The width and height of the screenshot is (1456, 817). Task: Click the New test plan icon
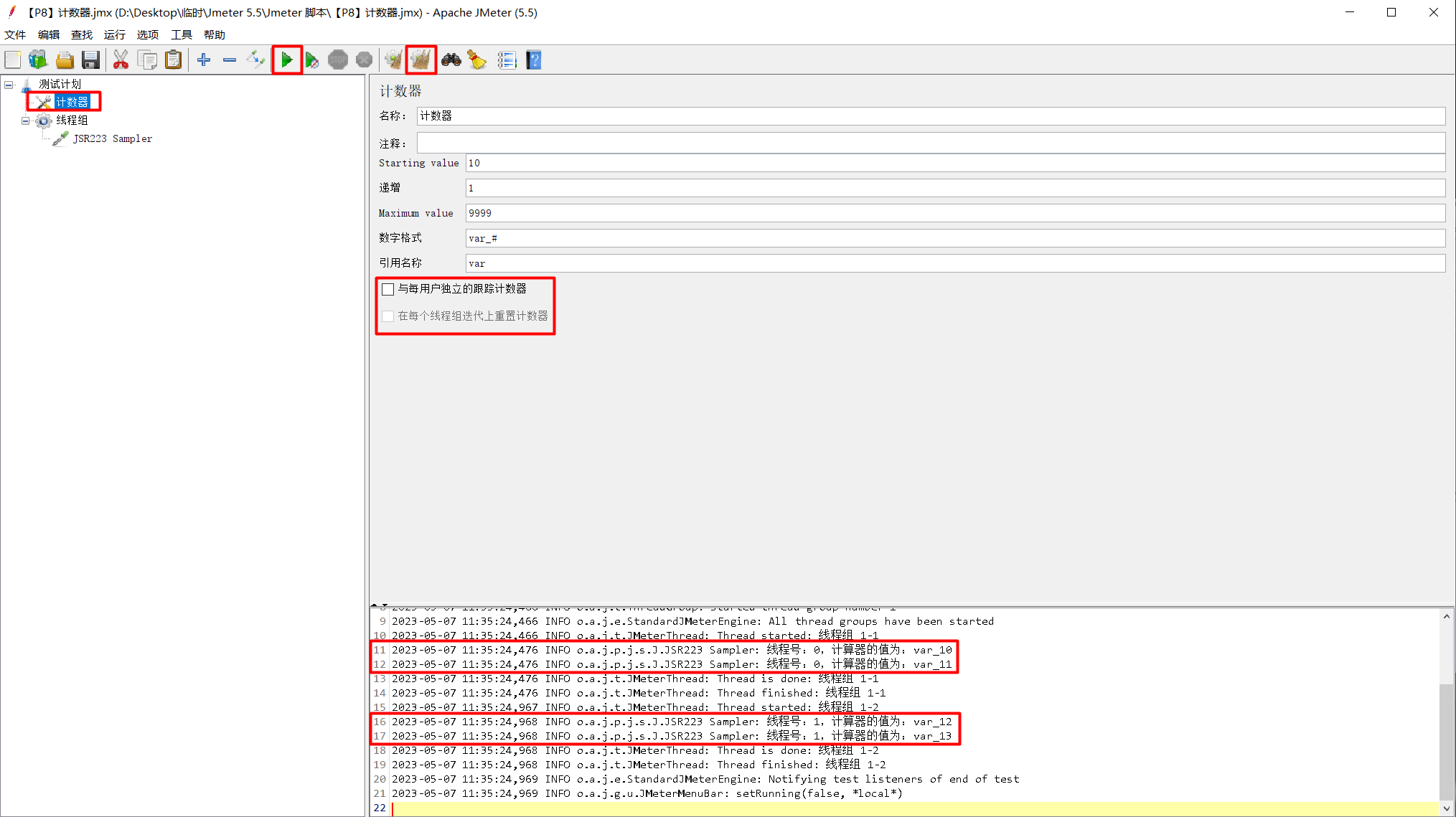13,60
